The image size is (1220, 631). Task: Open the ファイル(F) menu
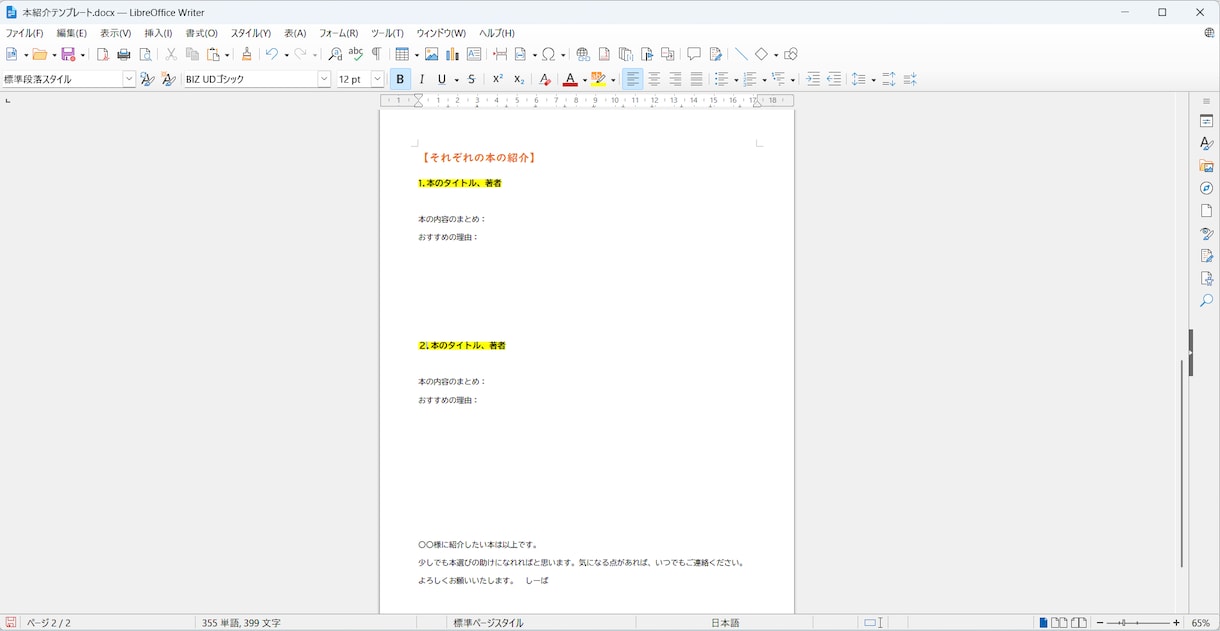[25, 33]
